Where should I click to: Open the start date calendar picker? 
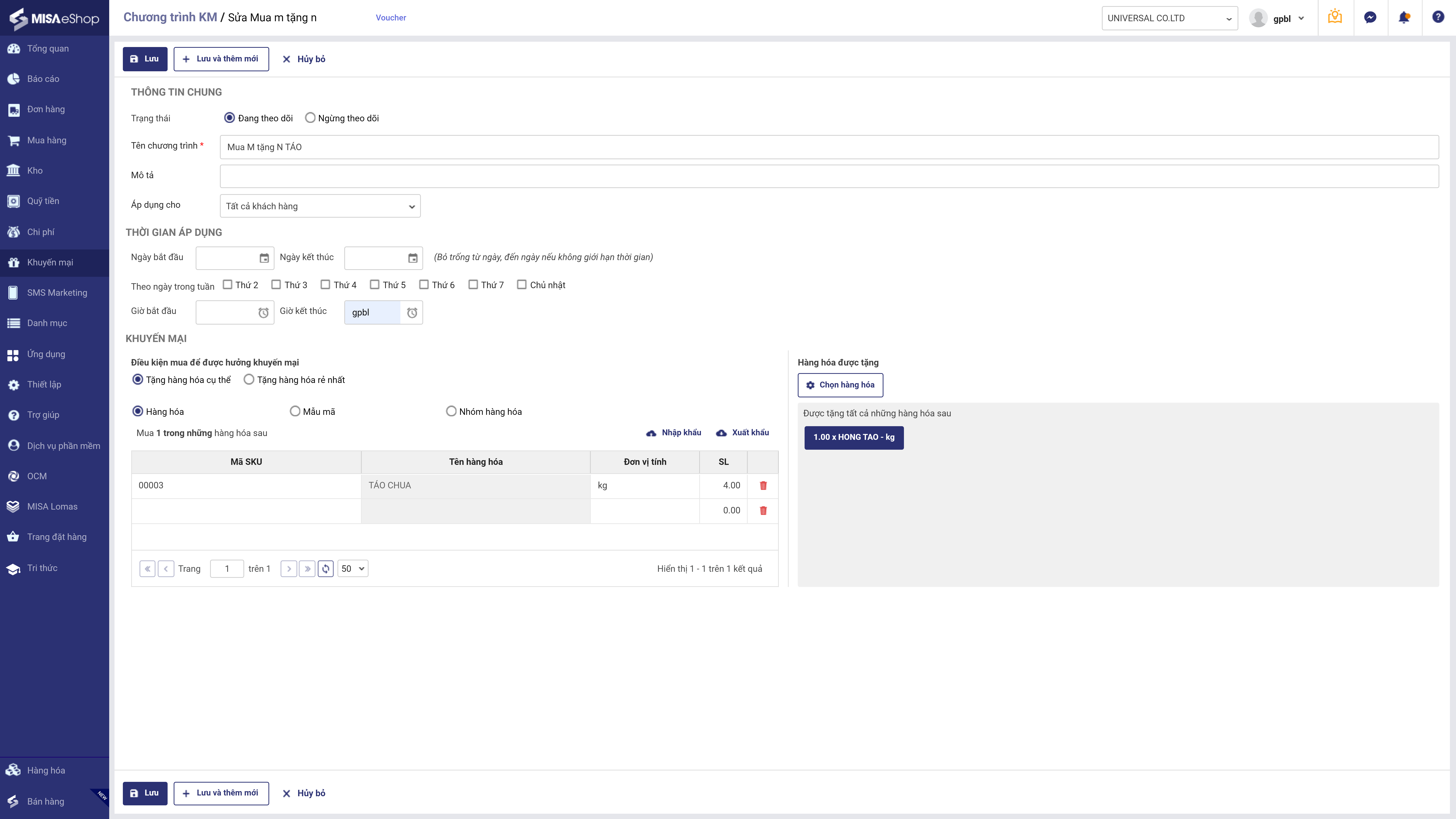(x=264, y=258)
